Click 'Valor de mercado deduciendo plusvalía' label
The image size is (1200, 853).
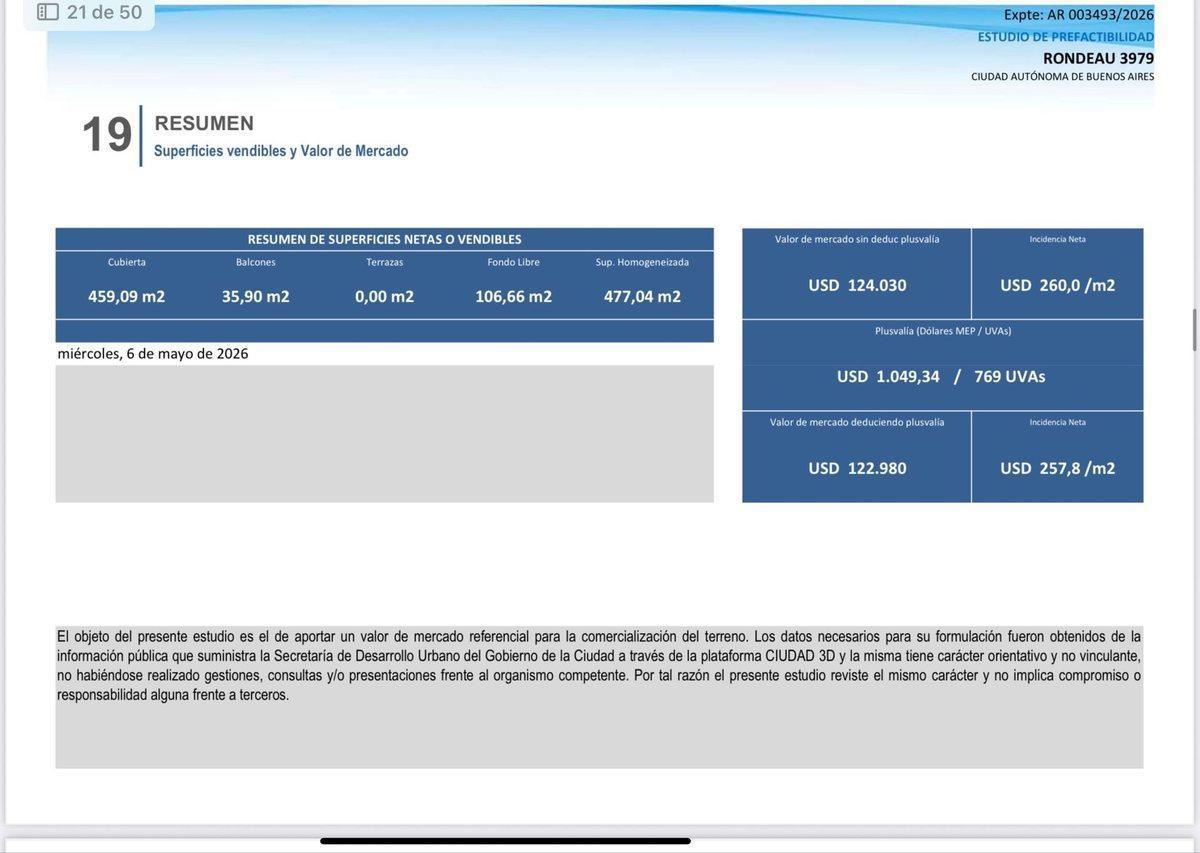tap(857, 422)
